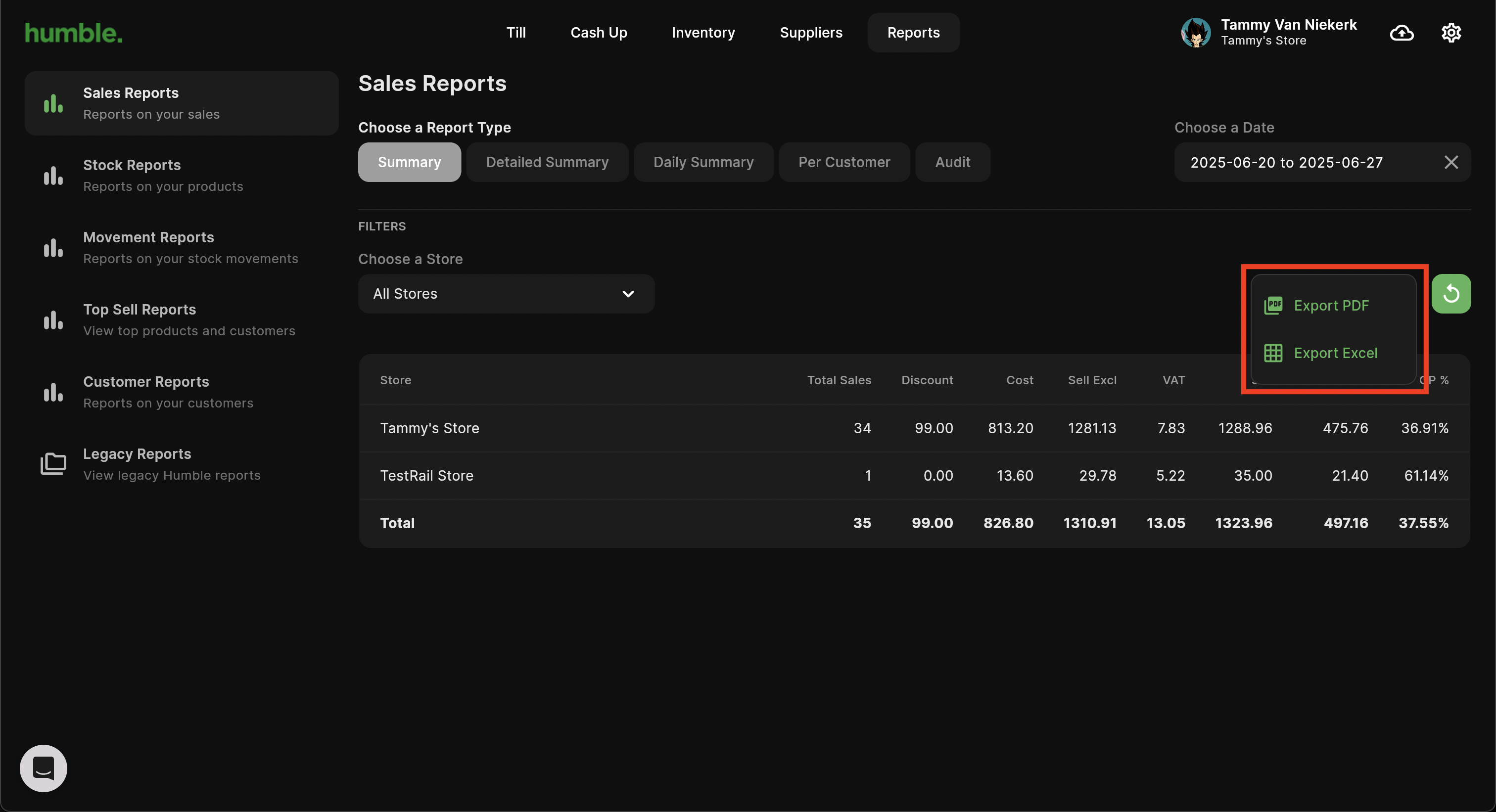
Task: Open the Cash Up tab
Action: pyautogui.click(x=599, y=33)
